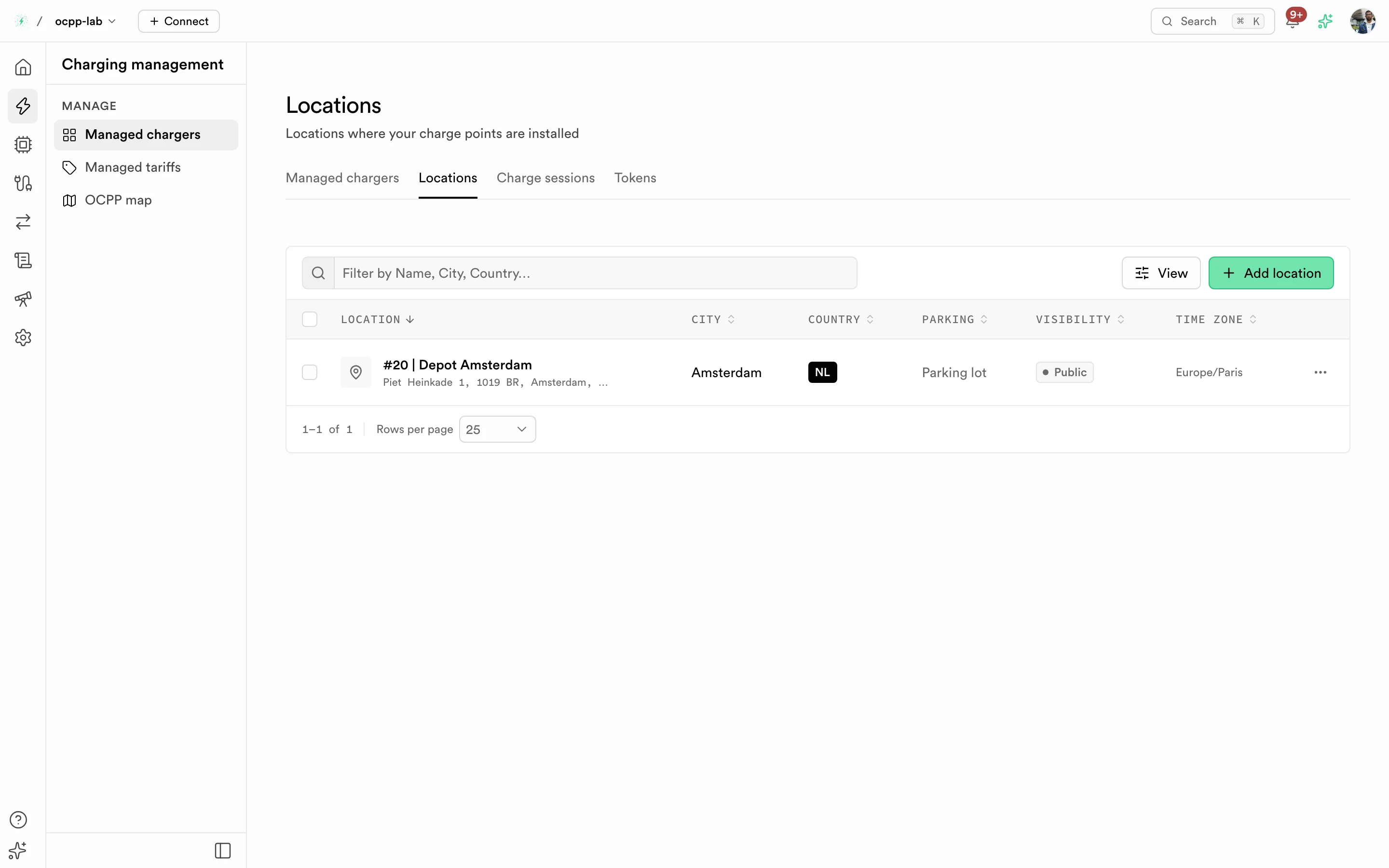The image size is (1389, 868).
Task: Click the sparkle AI icon at sidebar bottom
Action: pos(18,850)
